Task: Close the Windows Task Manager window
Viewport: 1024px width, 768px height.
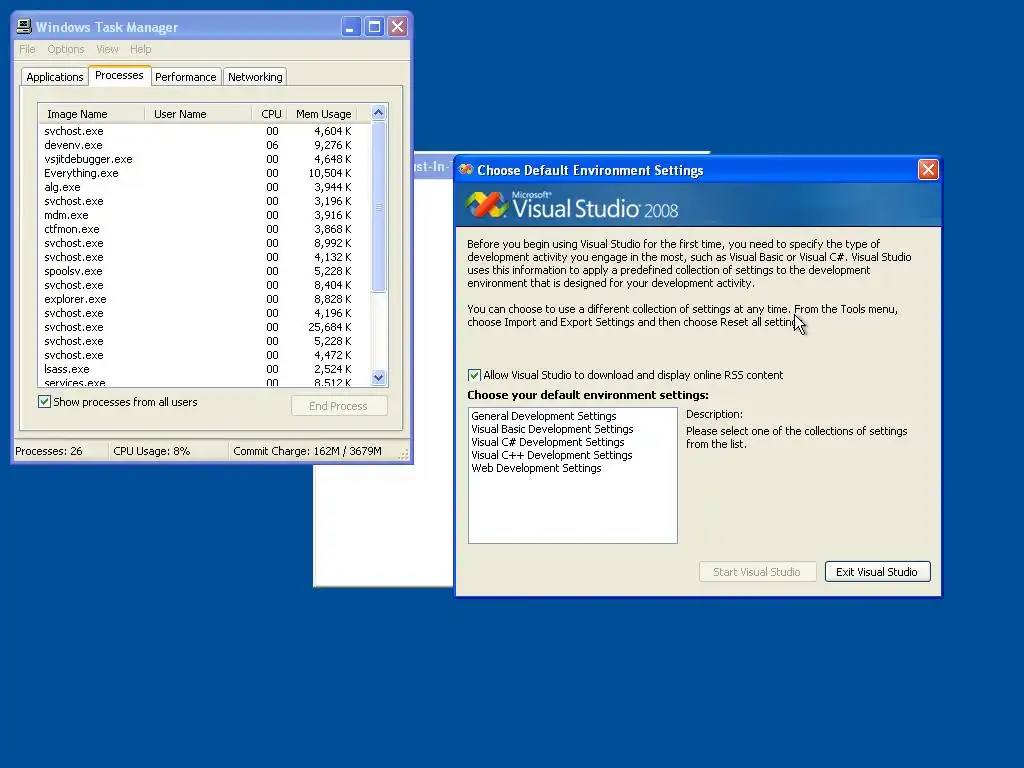Action: tap(397, 27)
